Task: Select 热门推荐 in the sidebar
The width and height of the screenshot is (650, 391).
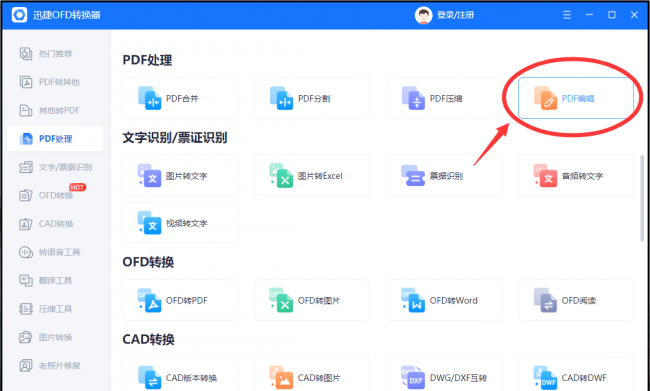Action: tap(55, 53)
